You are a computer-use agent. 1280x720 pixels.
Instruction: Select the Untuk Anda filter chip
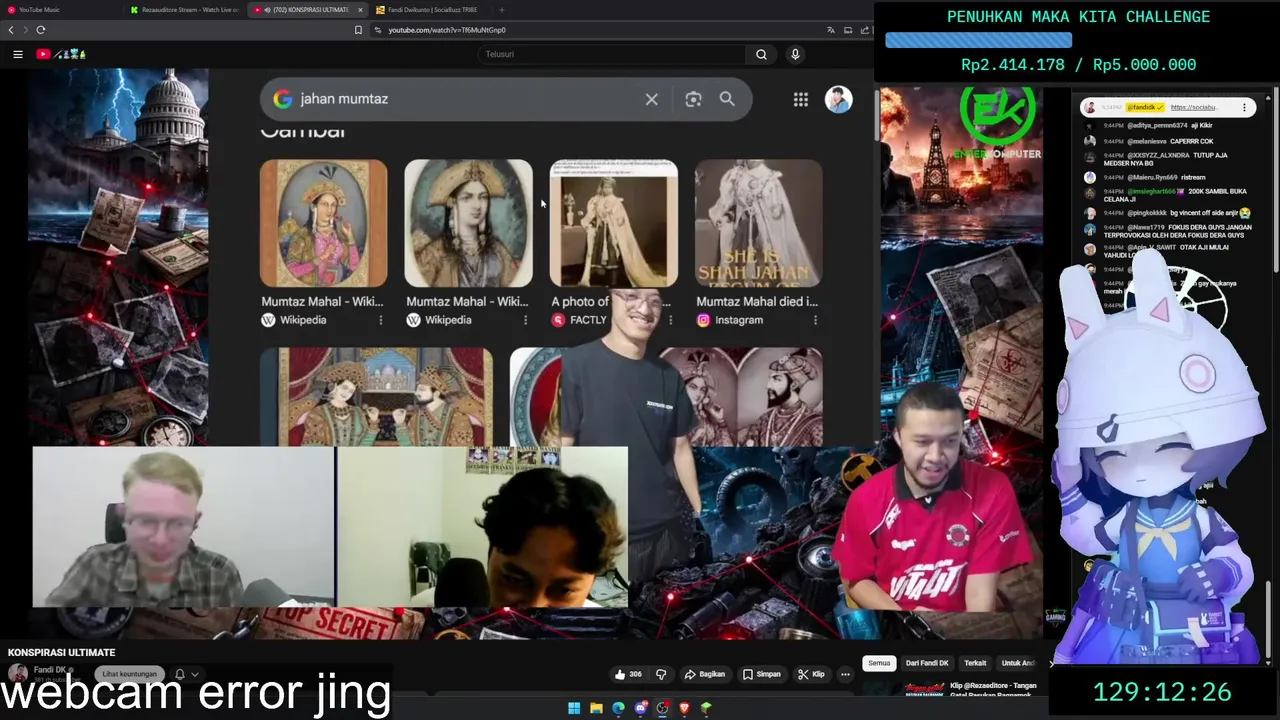[x=1018, y=663]
